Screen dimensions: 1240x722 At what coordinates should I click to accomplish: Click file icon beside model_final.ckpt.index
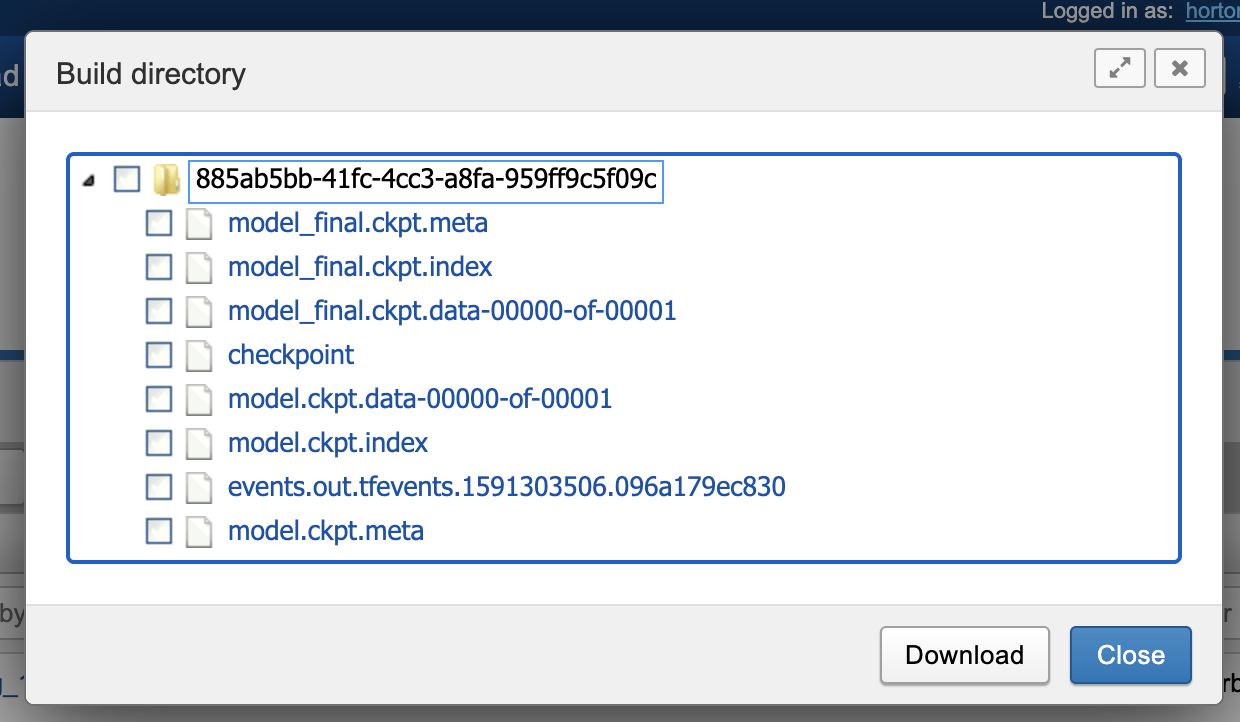(x=200, y=267)
